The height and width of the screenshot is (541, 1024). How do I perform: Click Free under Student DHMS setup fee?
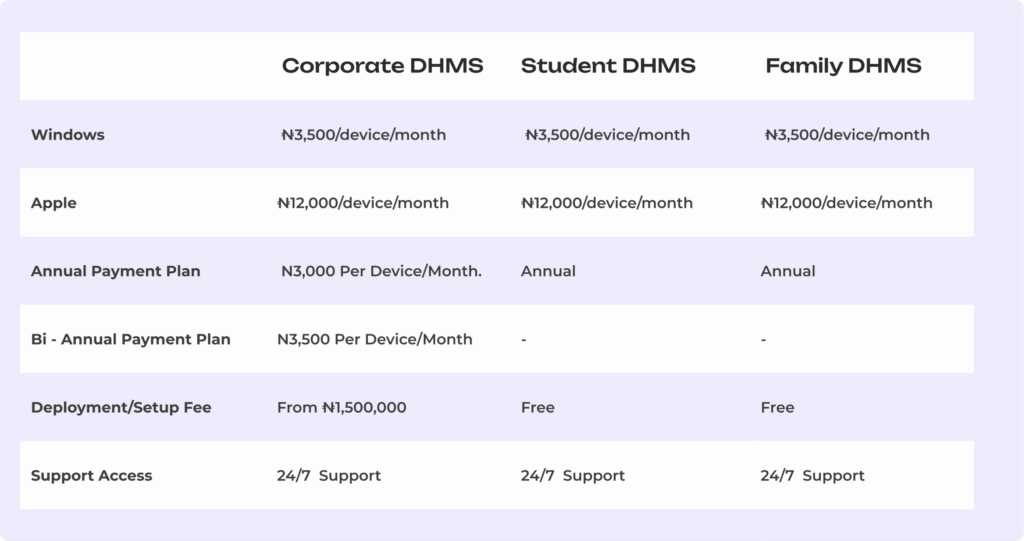click(538, 407)
